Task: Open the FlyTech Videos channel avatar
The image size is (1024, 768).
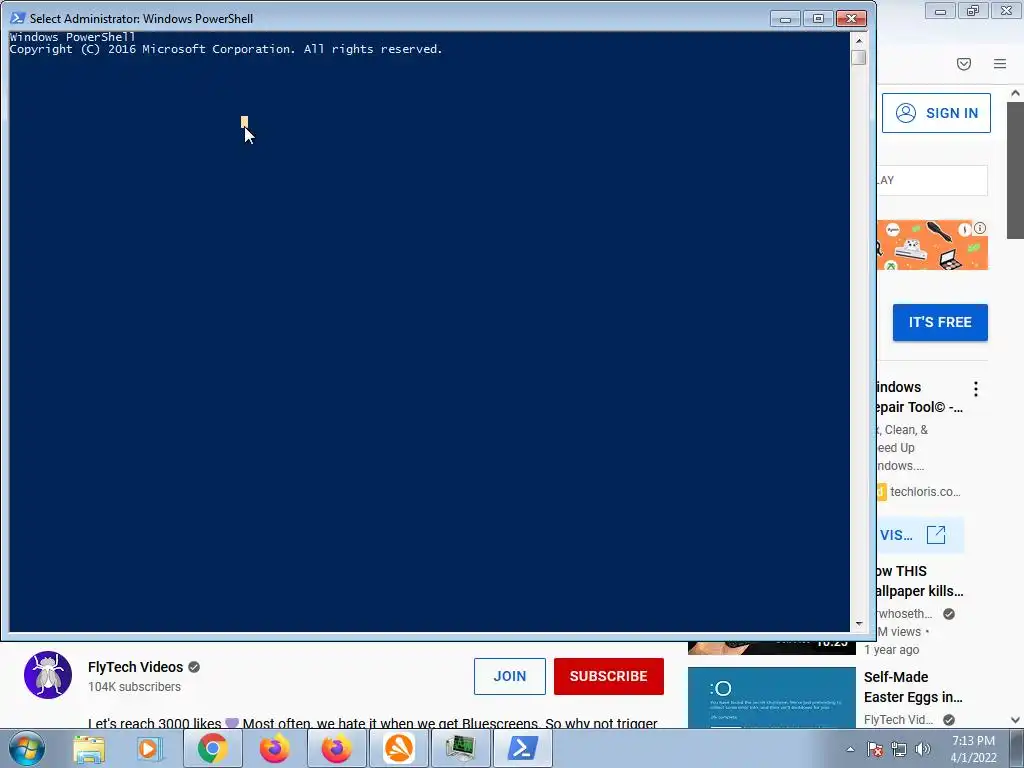Action: click(48, 675)
